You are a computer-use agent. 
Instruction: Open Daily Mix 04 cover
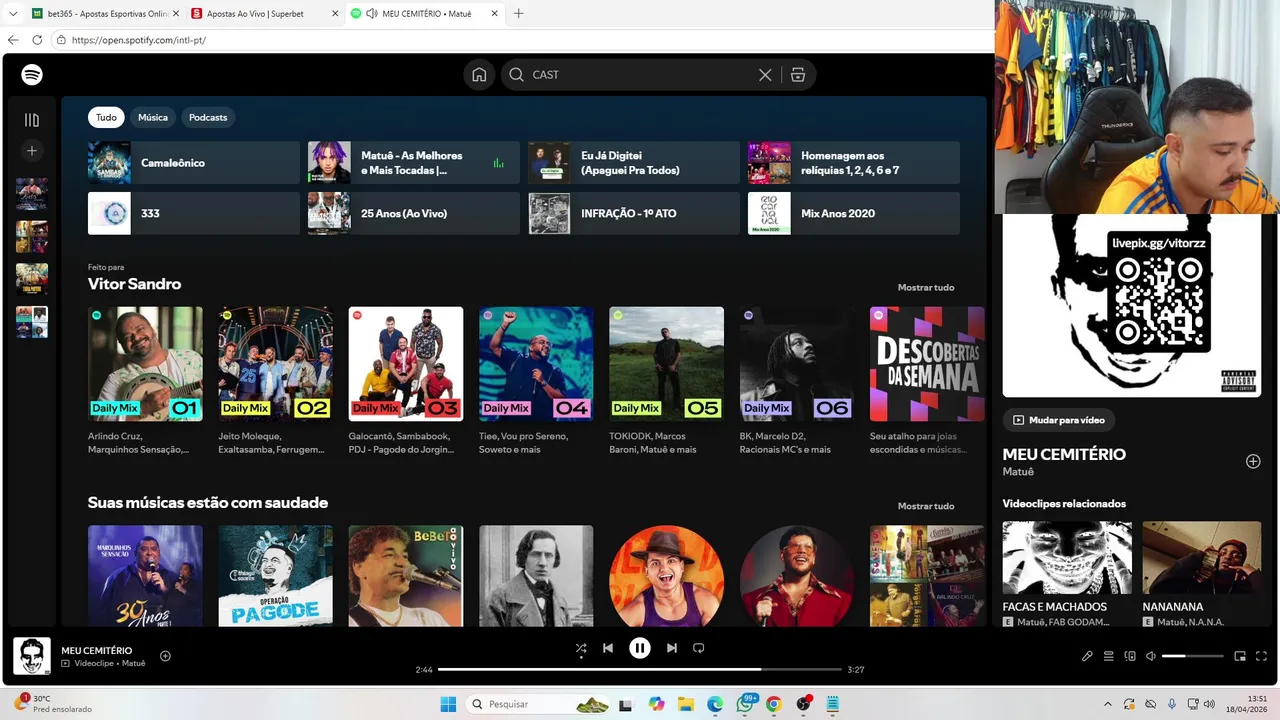536,364
